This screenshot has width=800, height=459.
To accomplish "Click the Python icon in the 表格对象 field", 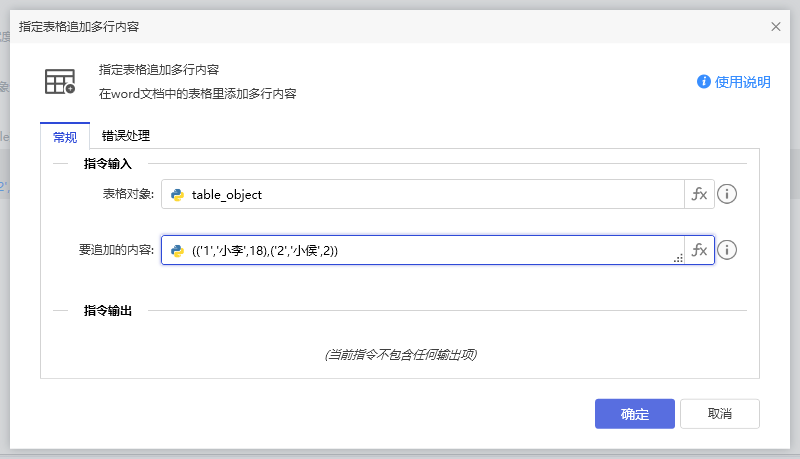I will [177, 195].
